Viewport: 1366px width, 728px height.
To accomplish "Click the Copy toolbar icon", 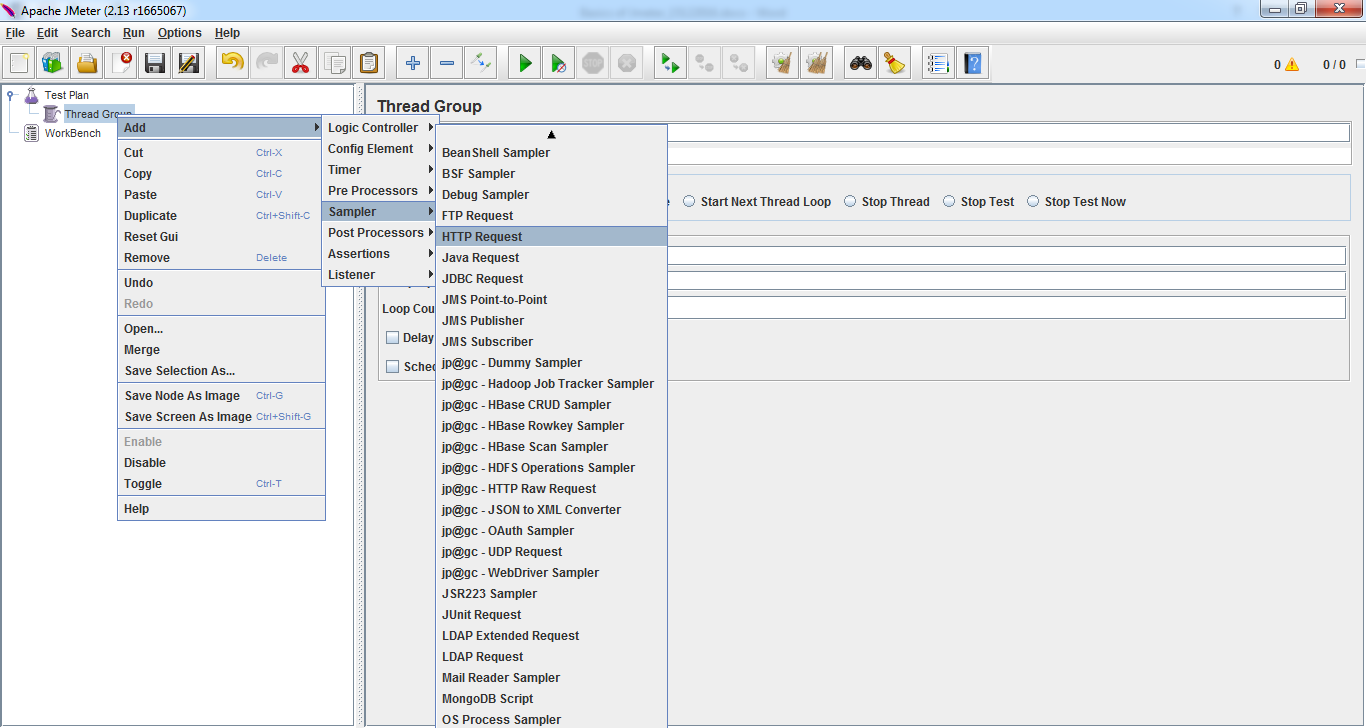I will [334, 63].
